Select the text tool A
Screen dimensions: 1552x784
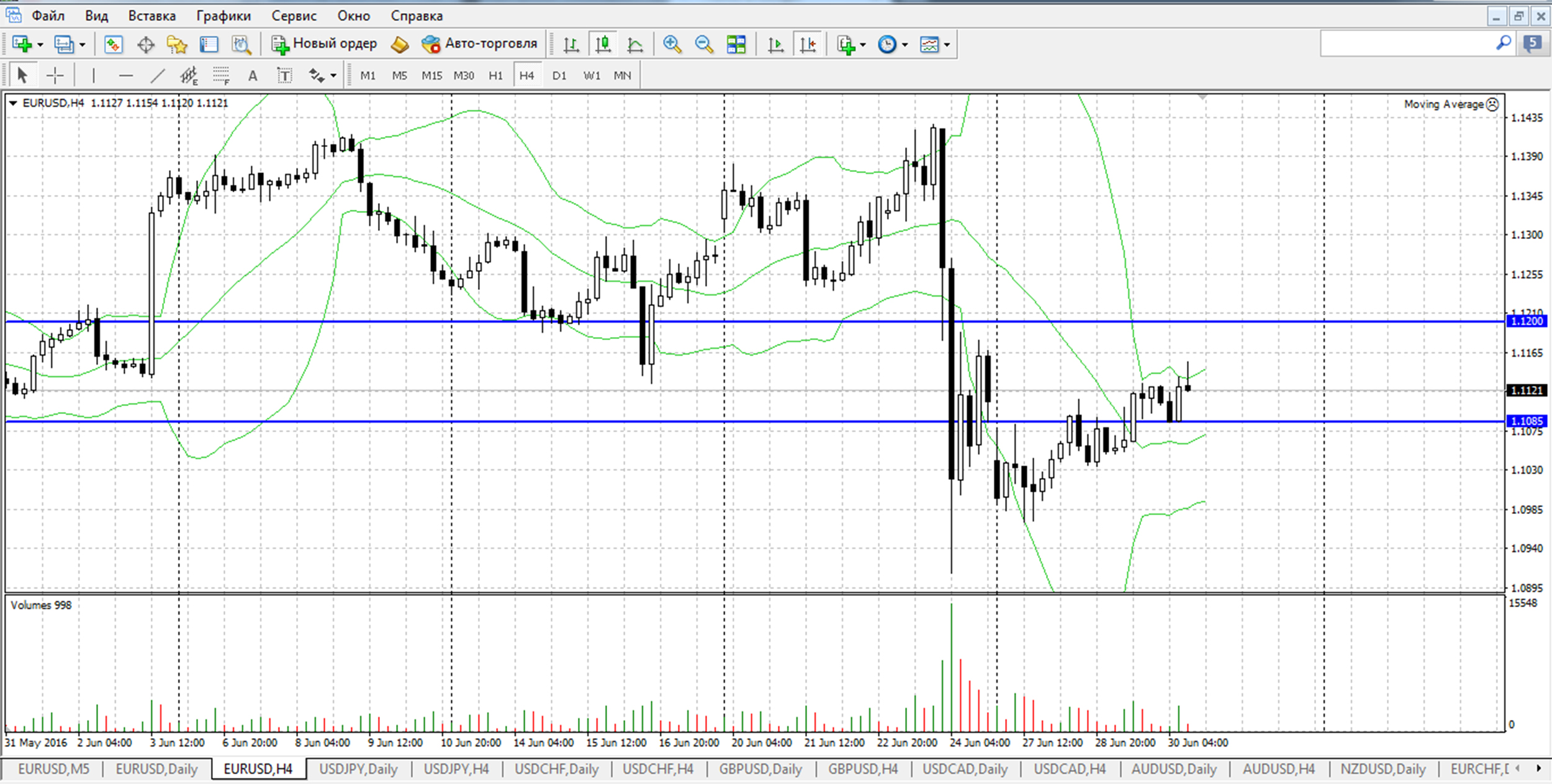point(253,76)
